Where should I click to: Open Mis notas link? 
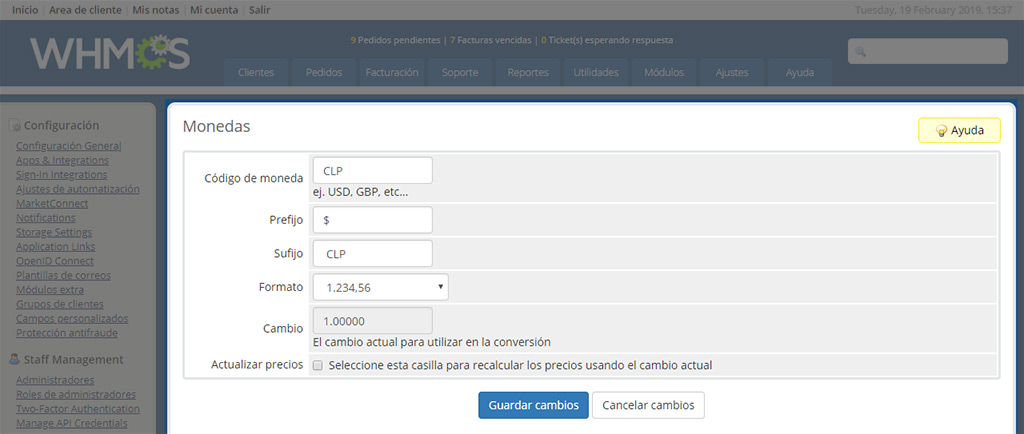tap(155, 10)
